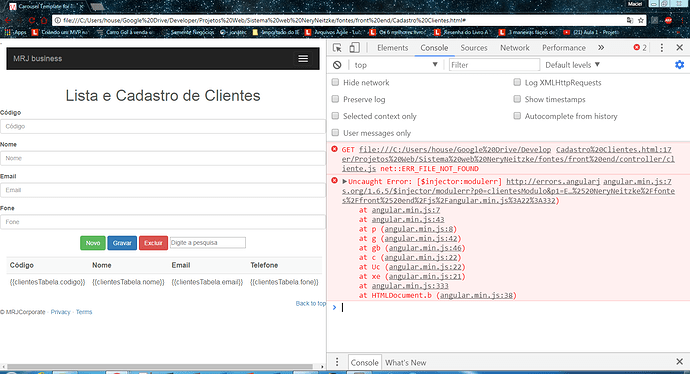The image size is (690, 374).
Task: Click the Back to top link
Action: (311, 304)
